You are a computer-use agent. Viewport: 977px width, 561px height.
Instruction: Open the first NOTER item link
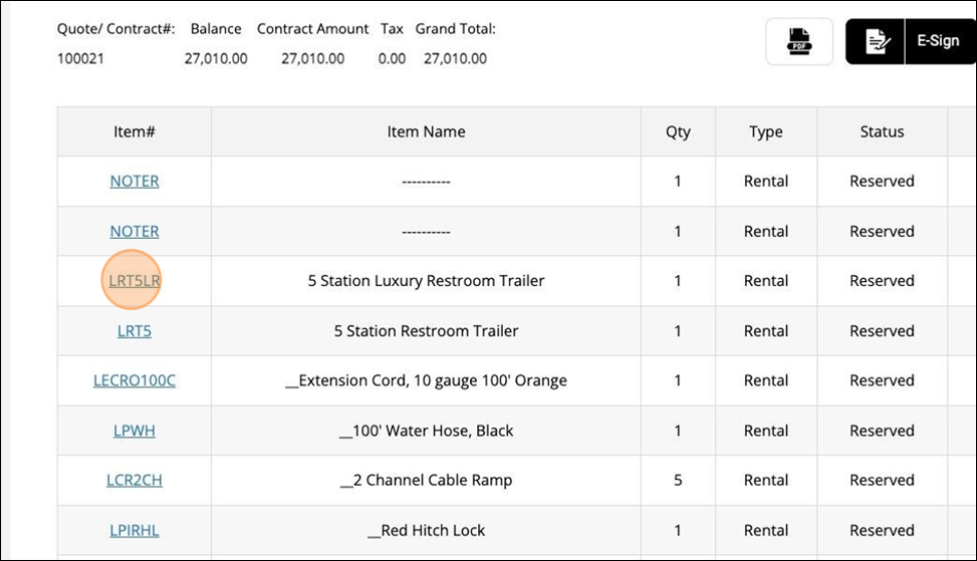(x=134, y=181)
